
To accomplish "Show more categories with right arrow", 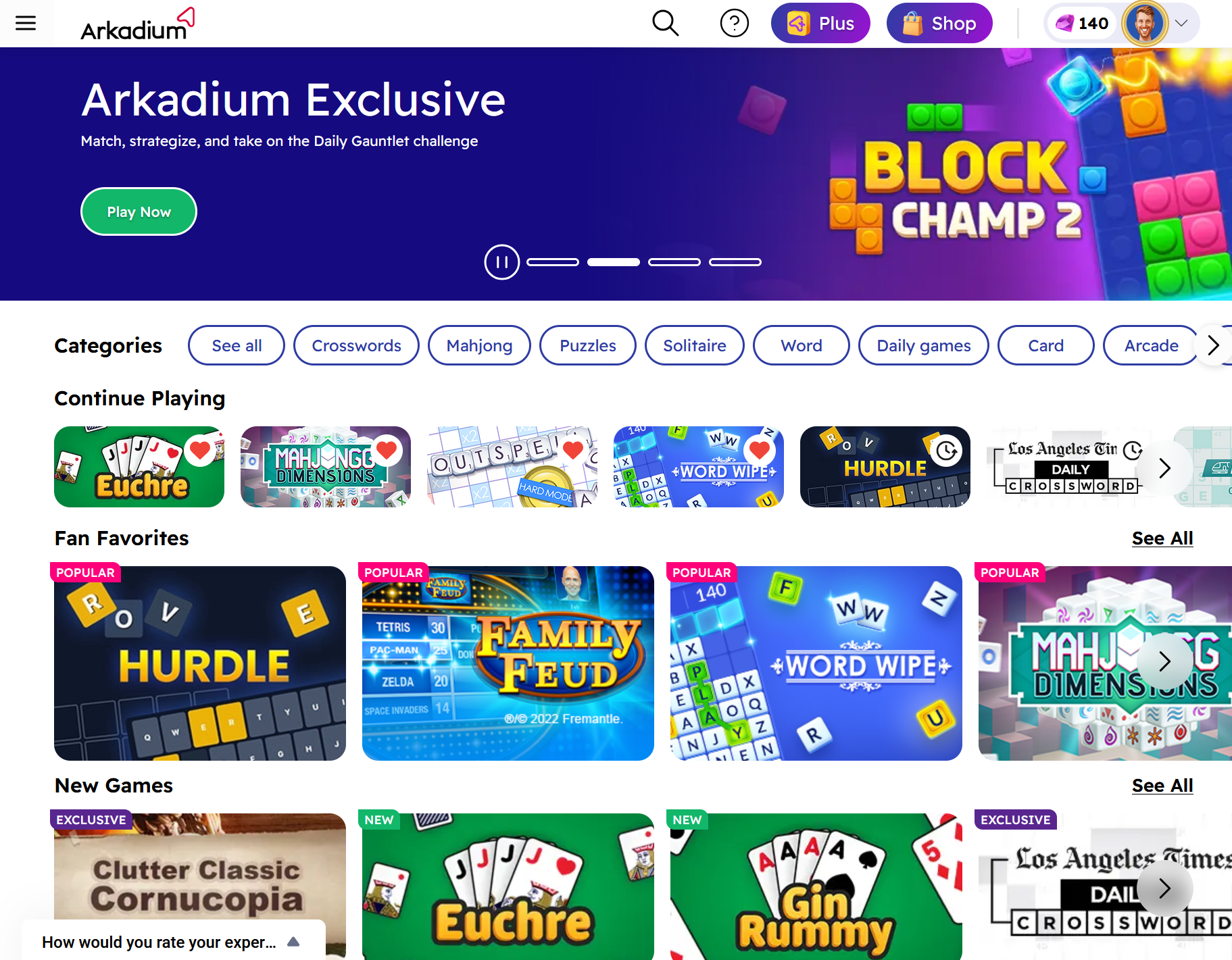I will click(x=1214, y=345).
